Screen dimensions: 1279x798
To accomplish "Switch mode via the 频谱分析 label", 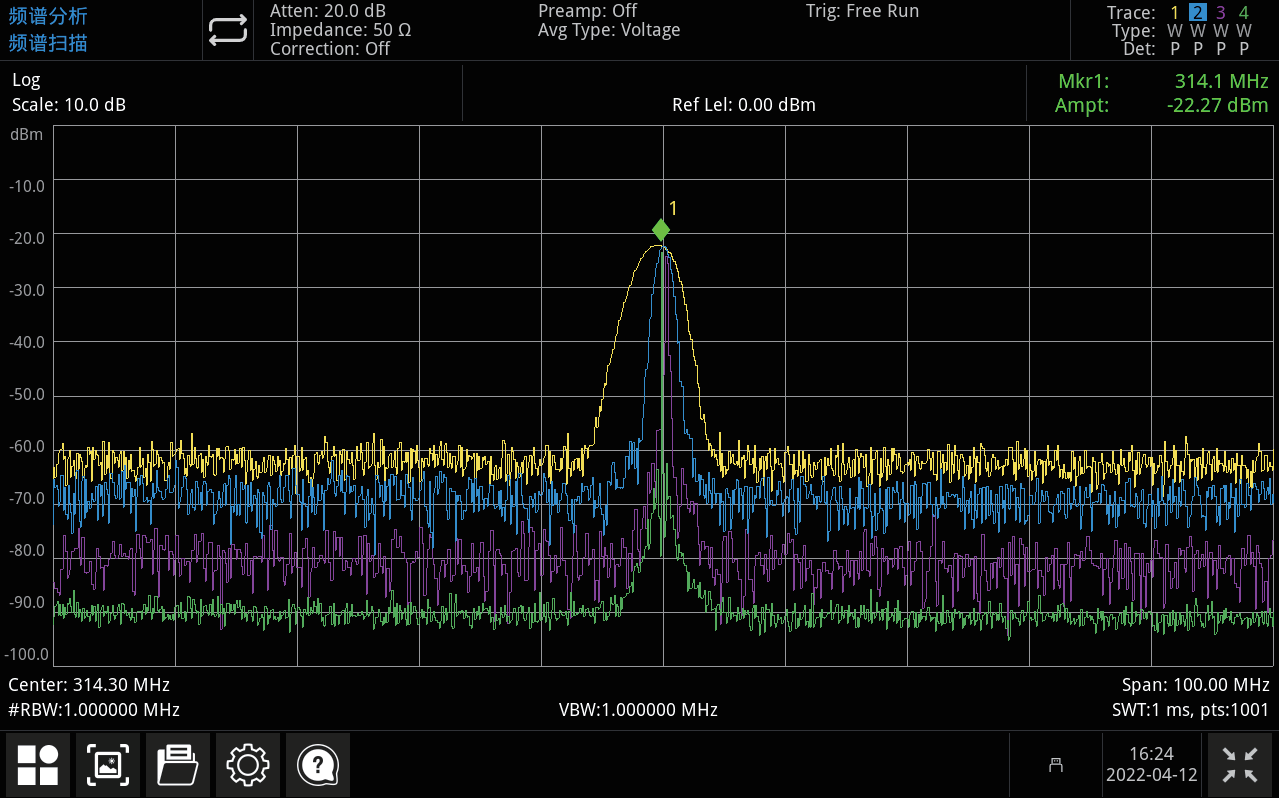I will point(48,16).
